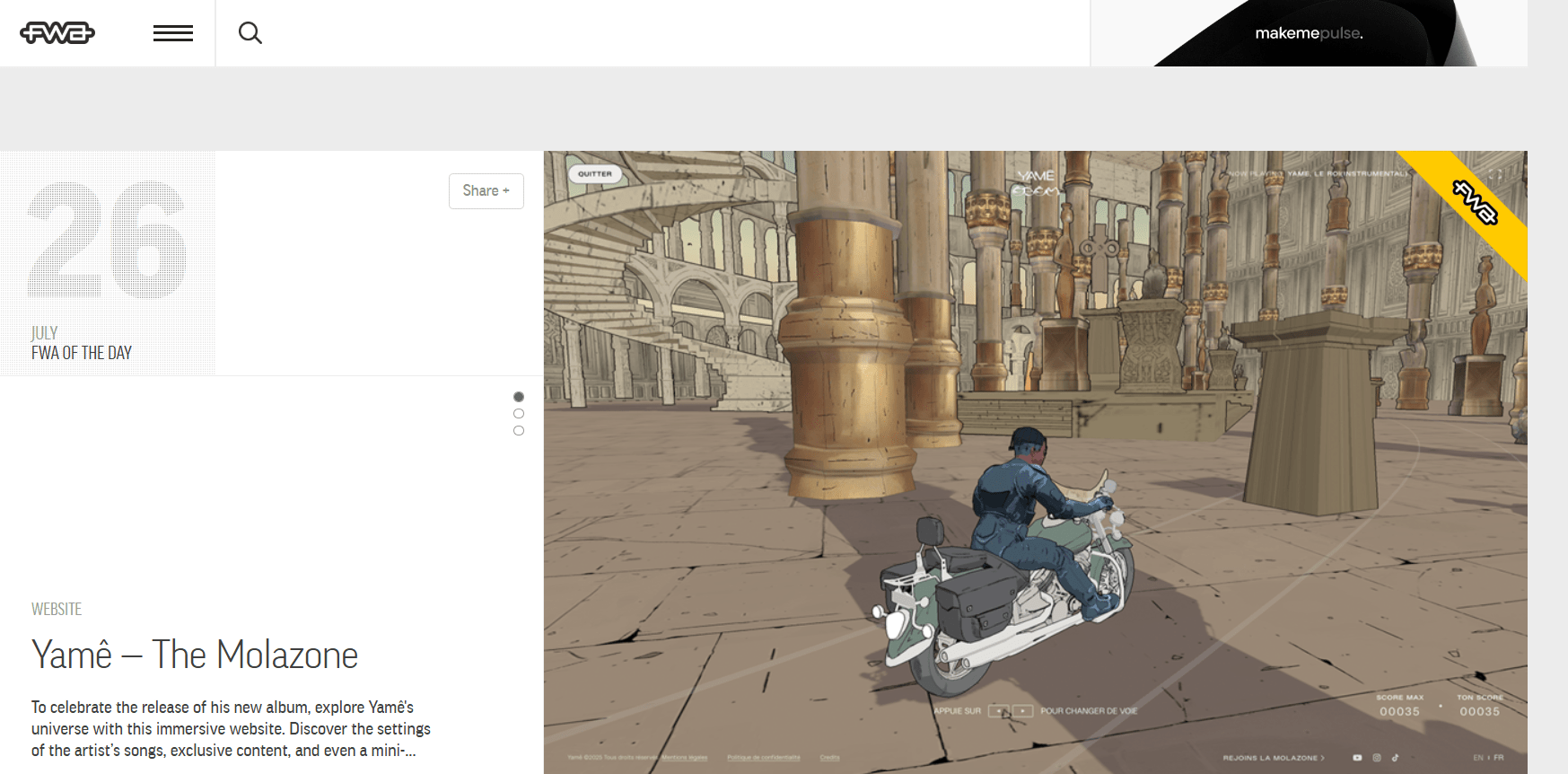
Task: Open the Molazone motorcycle preview image
Action: point(1036,462)
